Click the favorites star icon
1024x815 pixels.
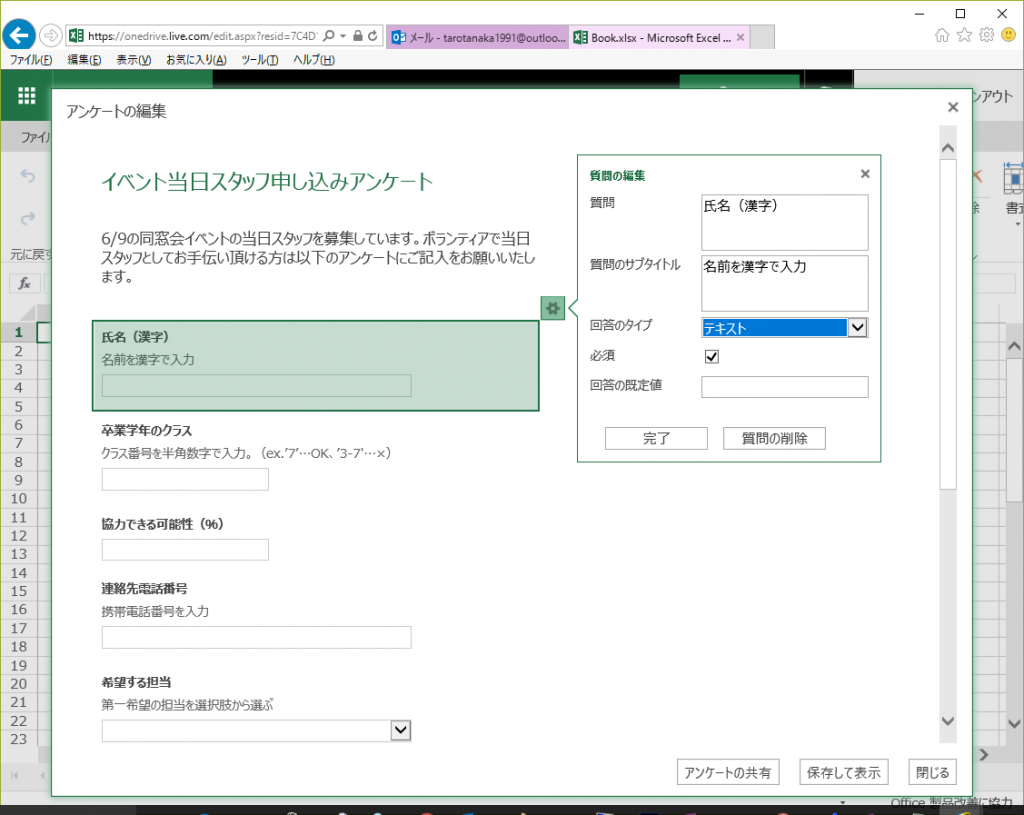click(964, 35)
